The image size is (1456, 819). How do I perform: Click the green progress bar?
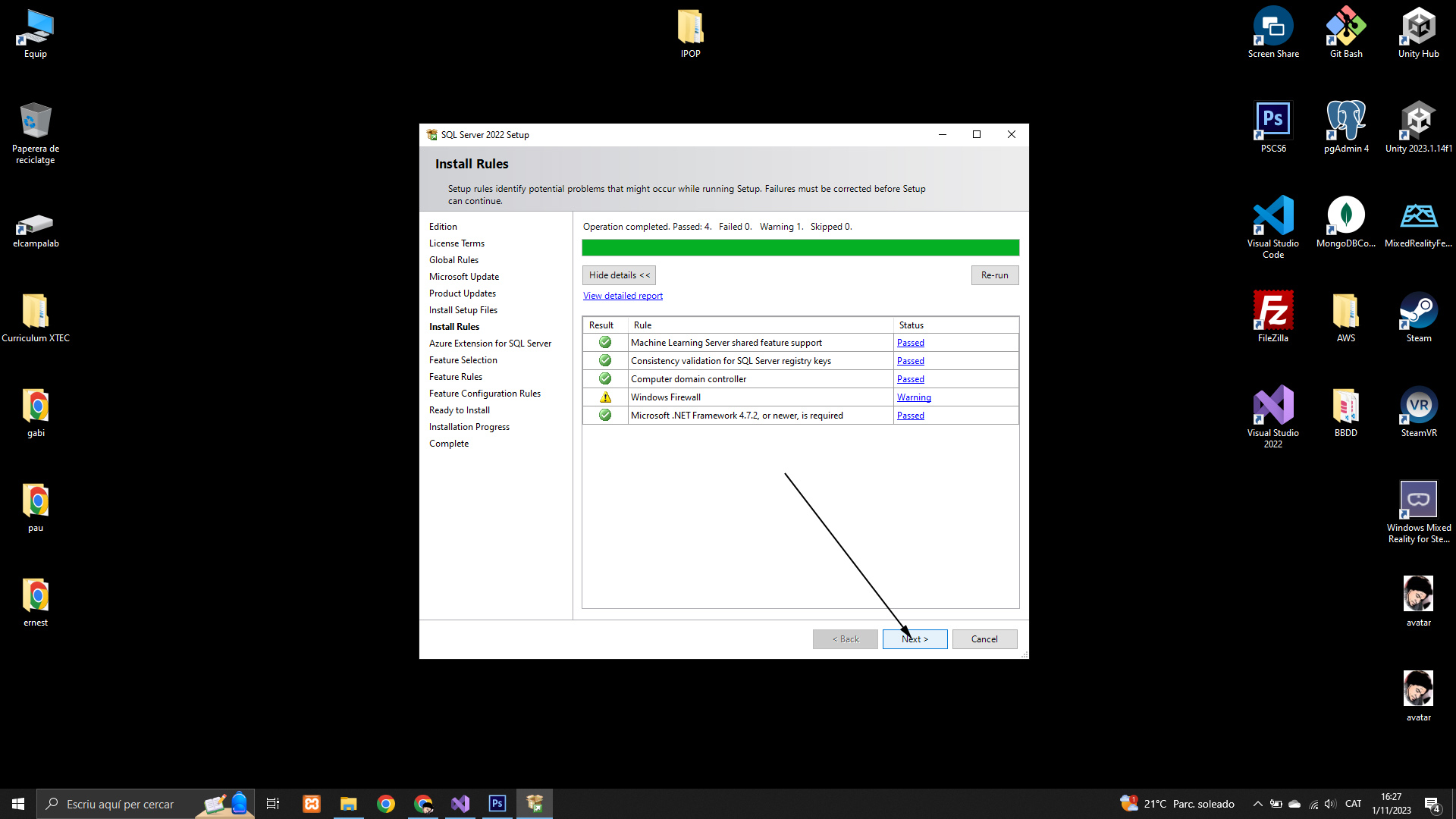800,248
